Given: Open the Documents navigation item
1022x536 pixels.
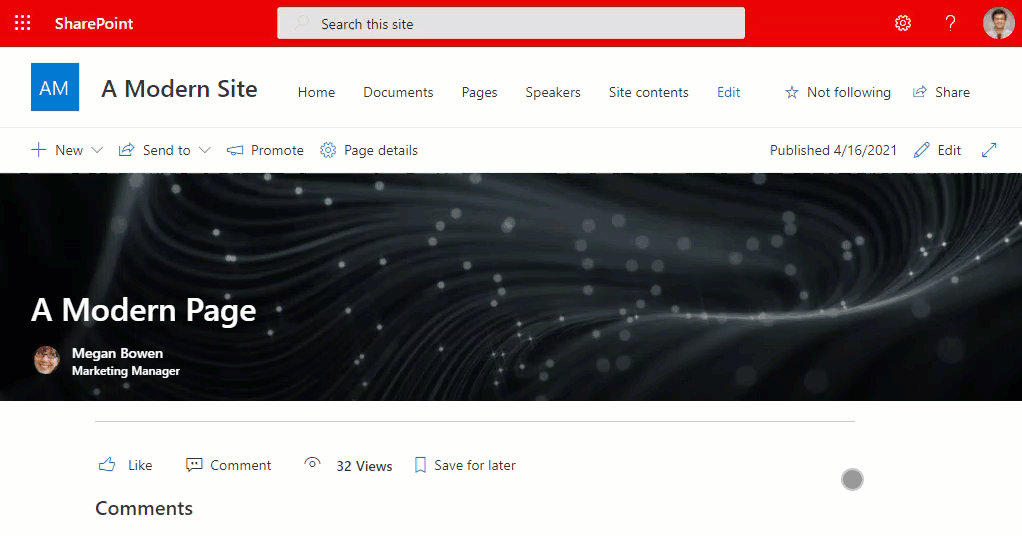Looking at the screenshot, I should [x=398, y=93].
